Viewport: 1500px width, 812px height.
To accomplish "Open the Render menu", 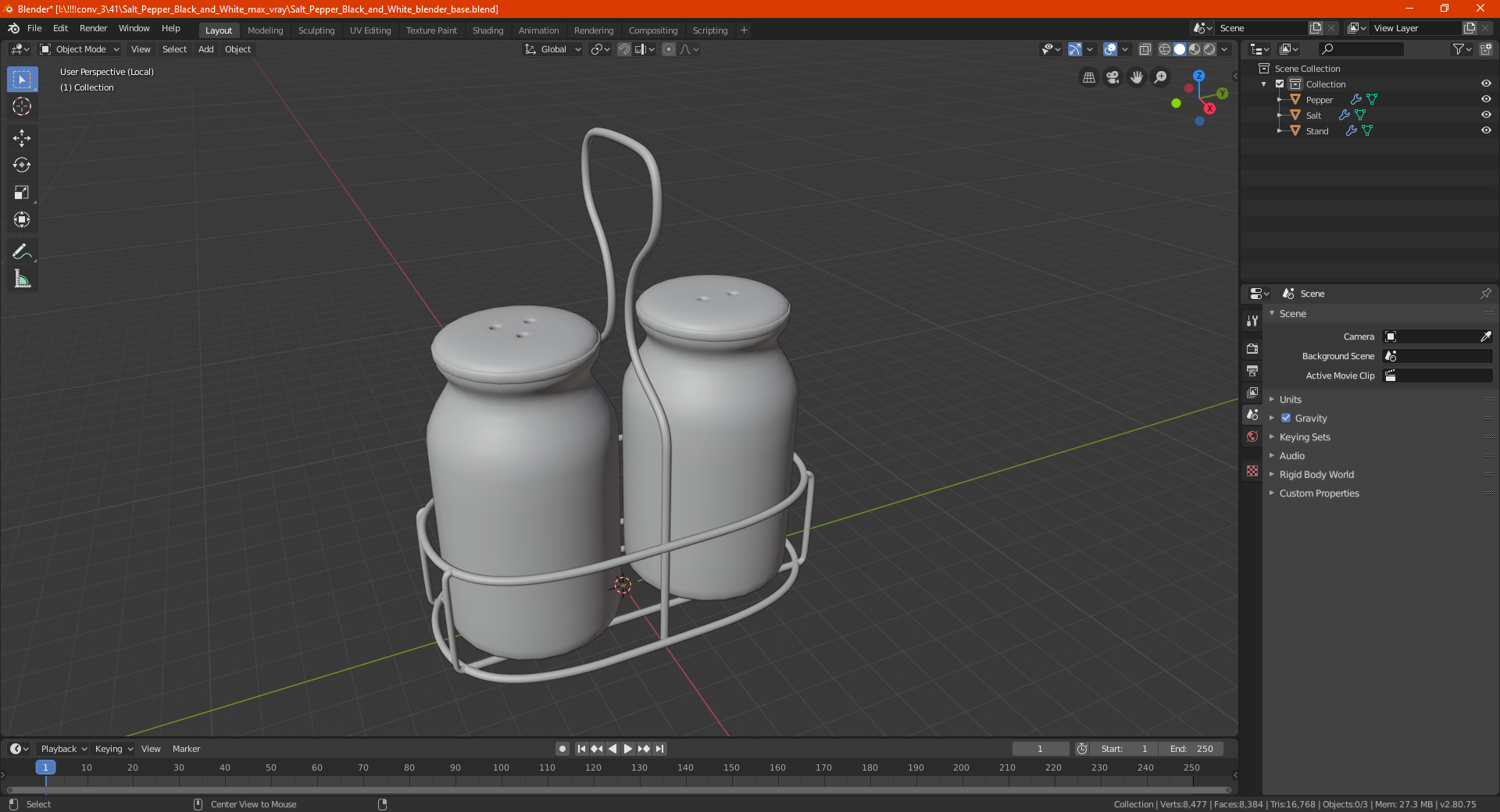I will coord(93,28).
